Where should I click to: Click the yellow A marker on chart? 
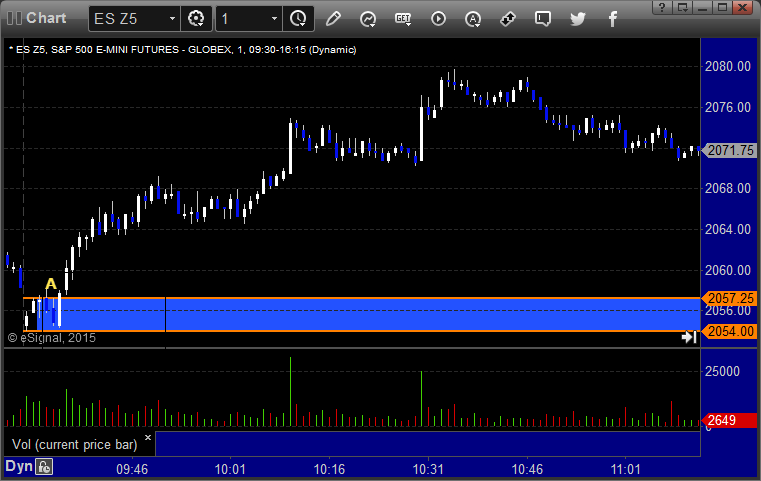point(51,283)
